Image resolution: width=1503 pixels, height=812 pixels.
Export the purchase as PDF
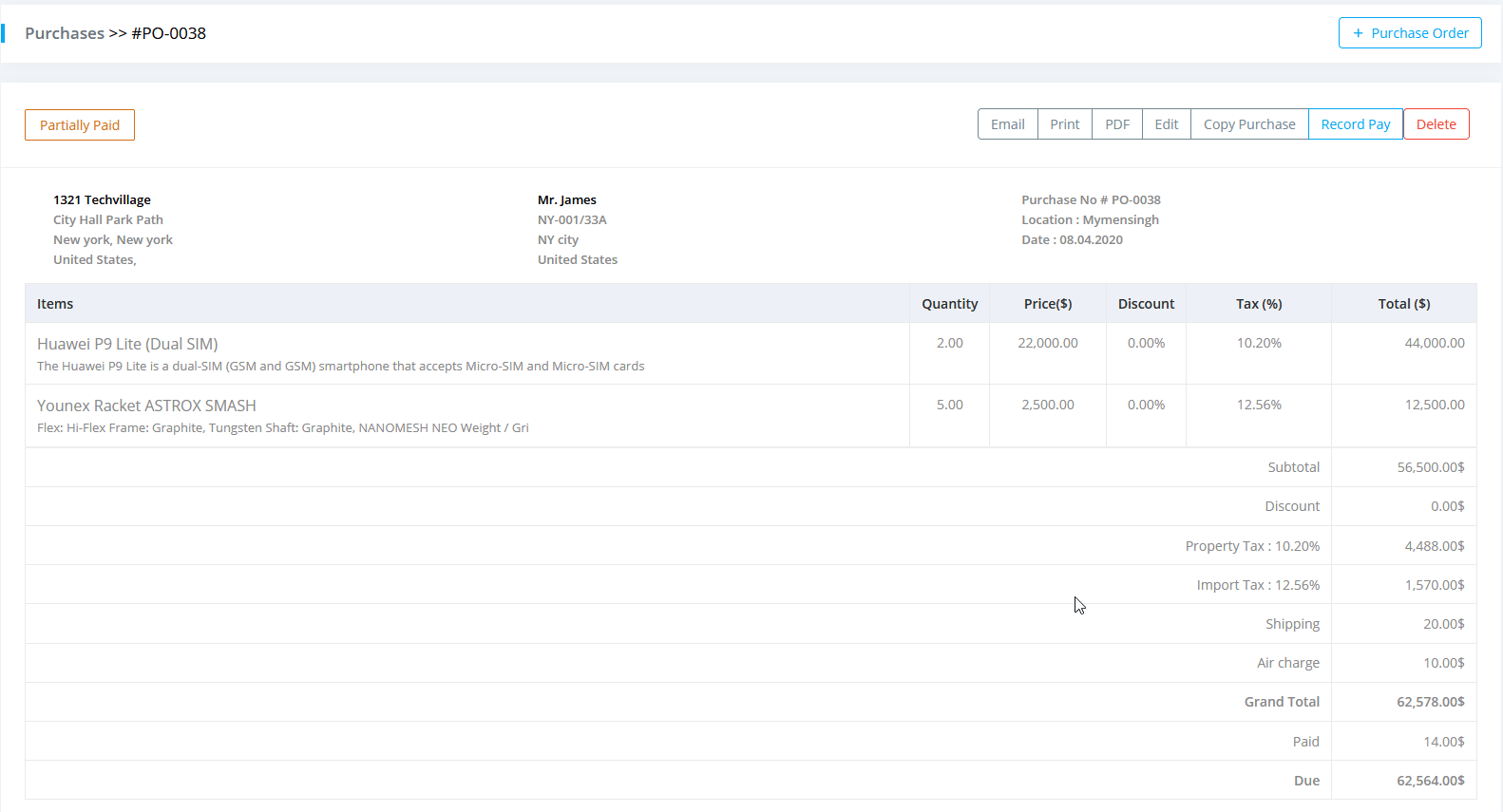[1116, 124]
